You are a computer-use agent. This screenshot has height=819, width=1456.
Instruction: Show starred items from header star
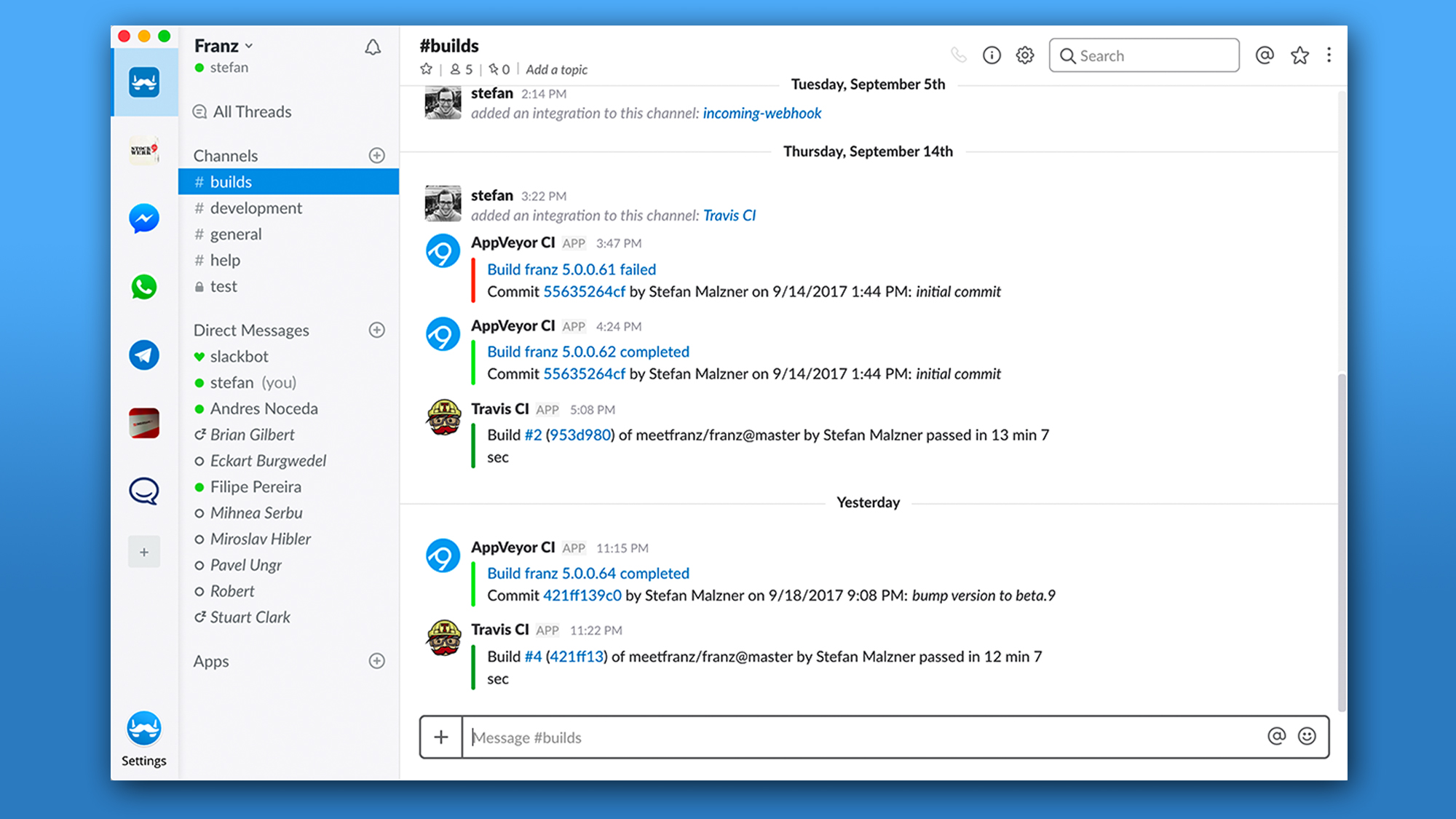(x=1300, y=55)
